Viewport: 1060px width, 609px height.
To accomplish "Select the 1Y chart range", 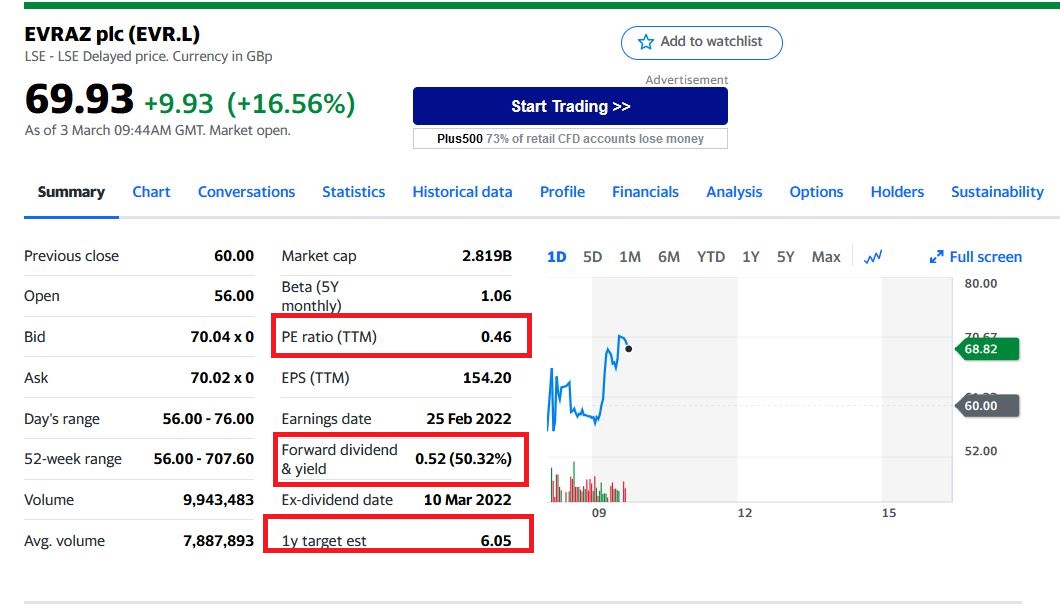I will [x=750, y=257].
